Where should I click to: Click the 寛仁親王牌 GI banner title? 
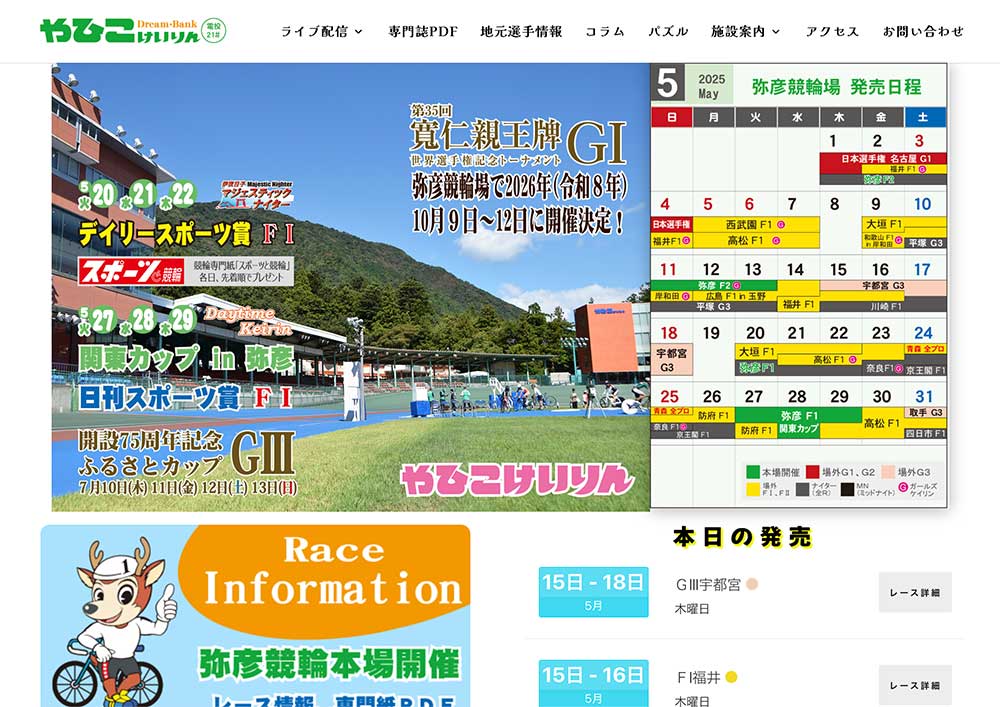518,142
